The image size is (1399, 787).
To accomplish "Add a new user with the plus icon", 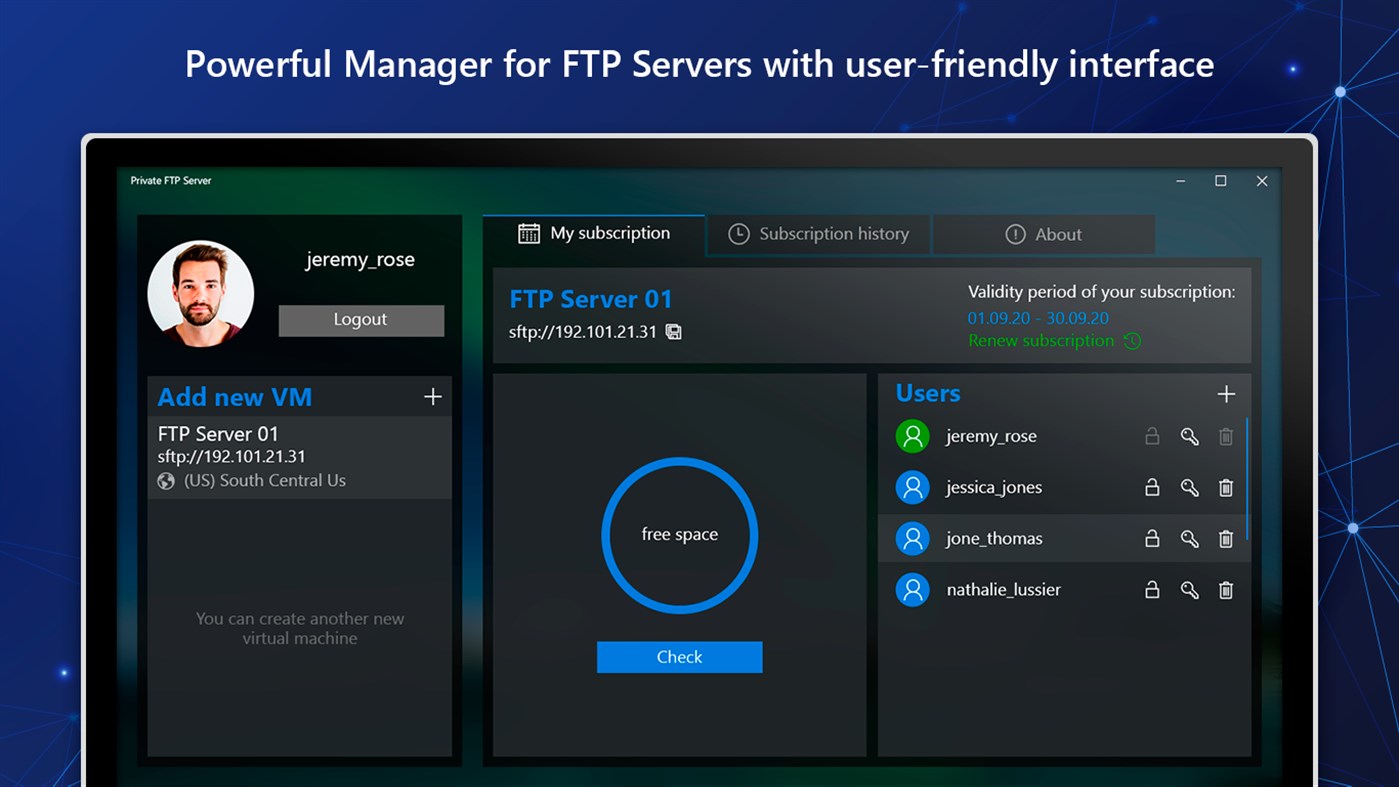I will (x=1226, y=394).
